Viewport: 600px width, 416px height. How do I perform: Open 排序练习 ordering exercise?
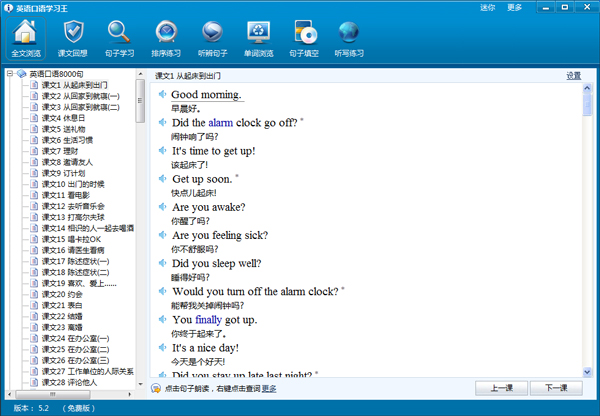click(167, 38)
